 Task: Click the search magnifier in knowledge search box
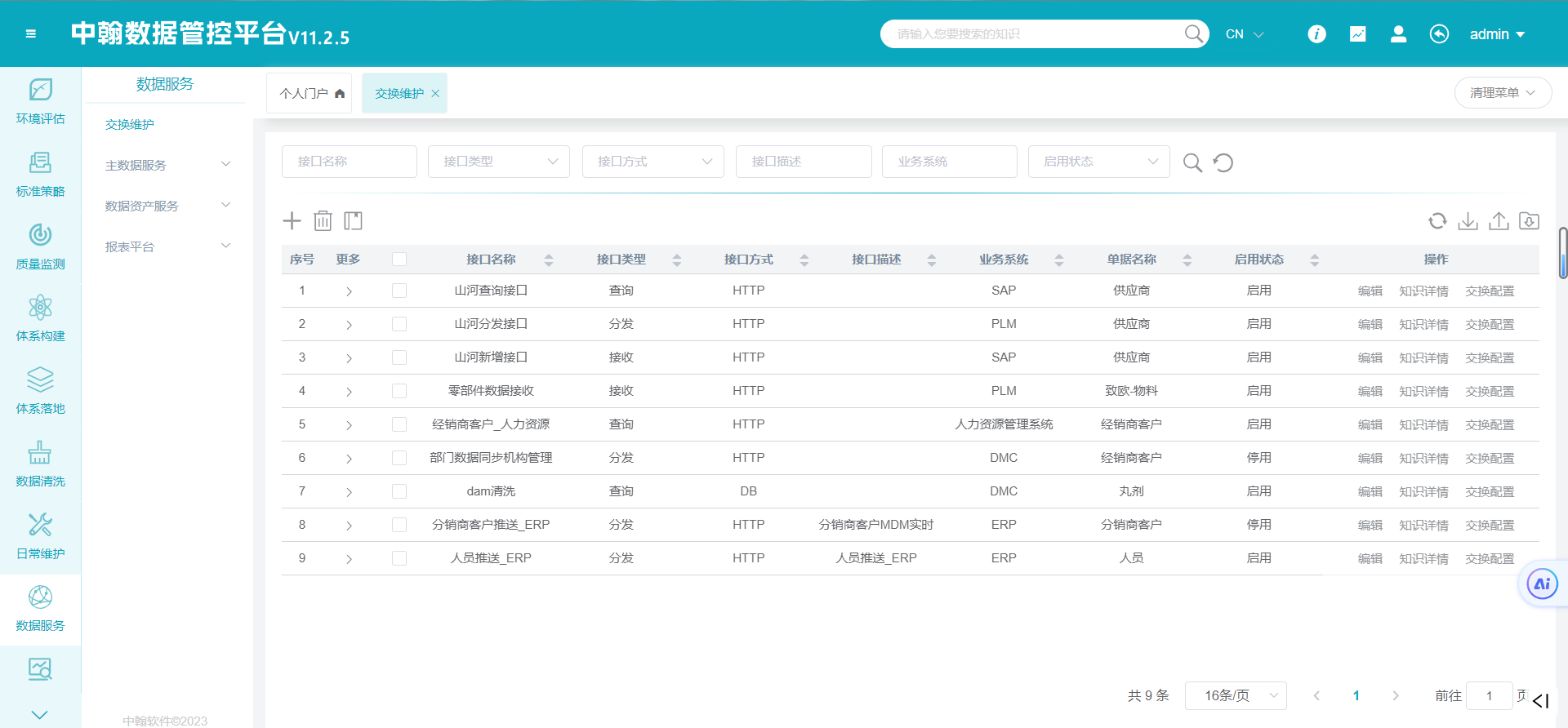[x=1193, y=34]
